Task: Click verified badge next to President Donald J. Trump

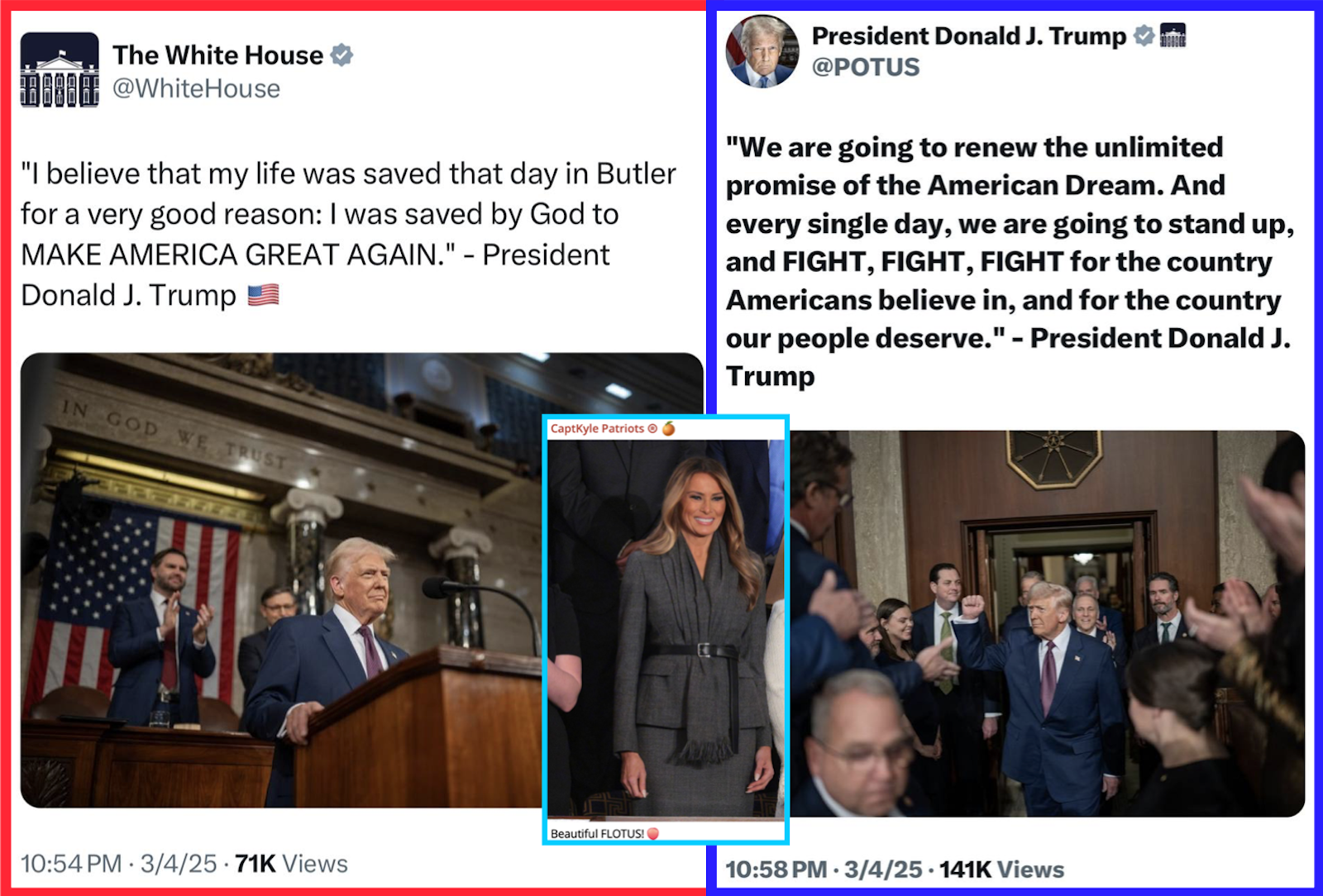Action: pos(1144,36)
